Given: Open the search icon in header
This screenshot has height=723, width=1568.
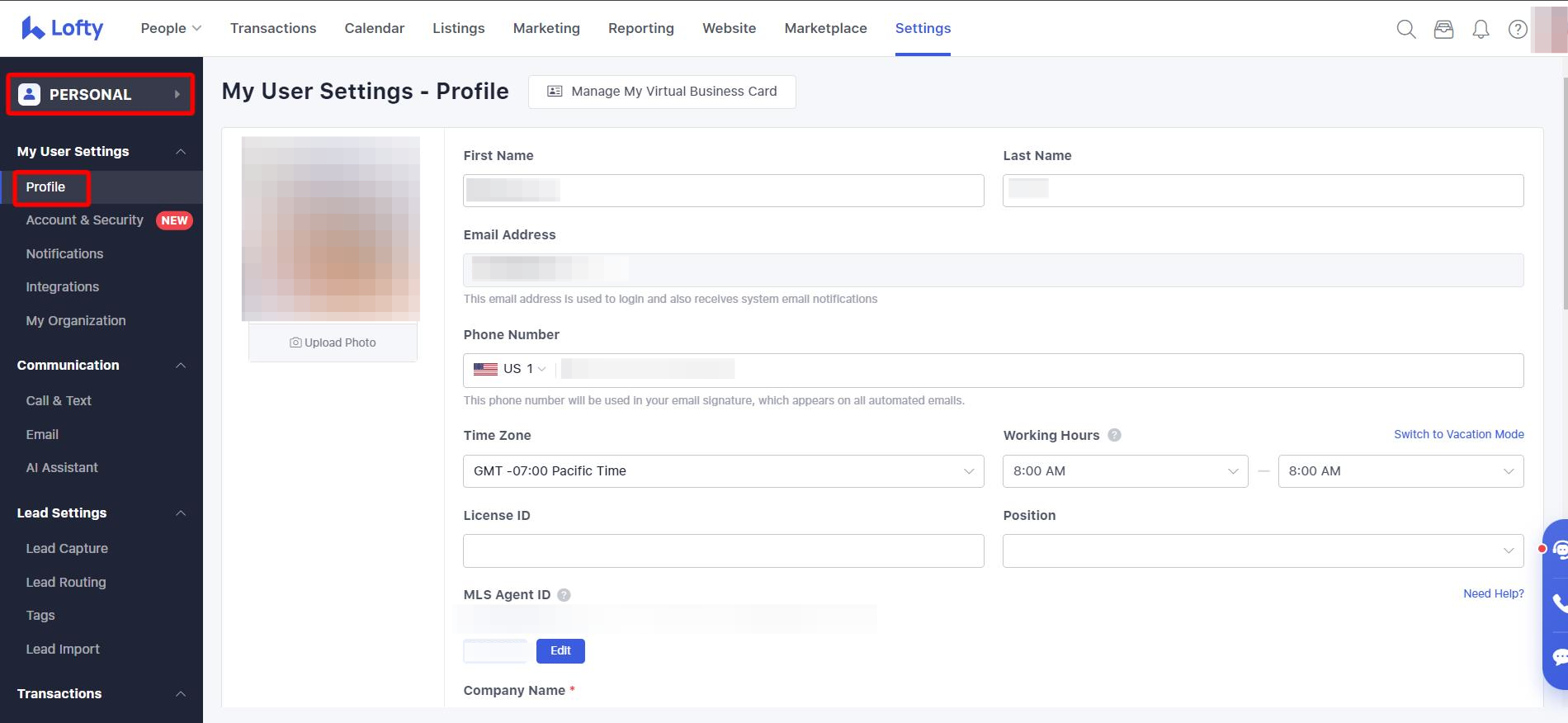Looking at the screenshot, I should click(x=1405, y=29).
